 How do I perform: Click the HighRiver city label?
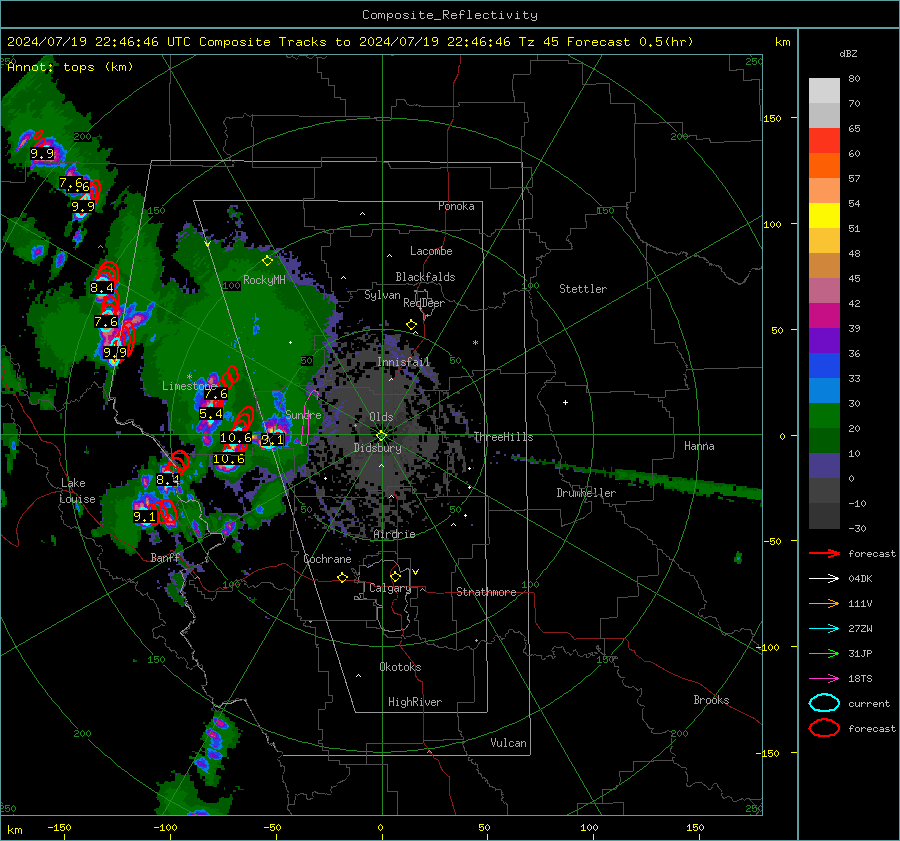(415, 702)
